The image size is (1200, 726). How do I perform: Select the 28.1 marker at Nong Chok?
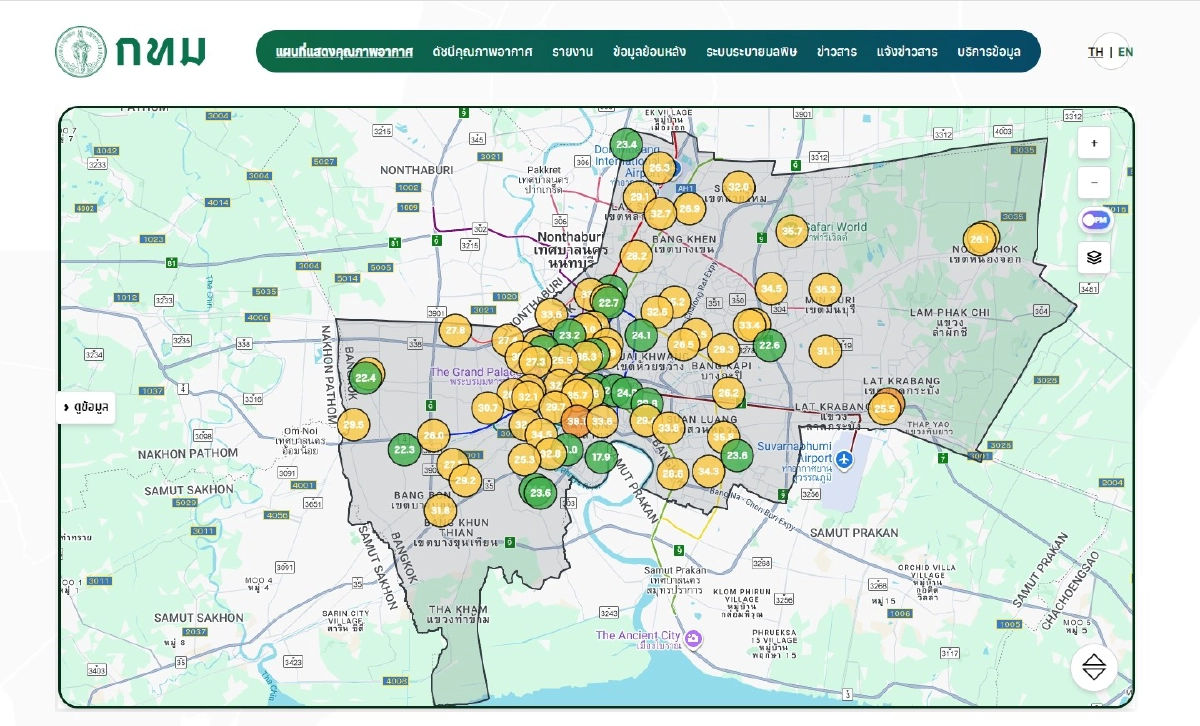979,239
